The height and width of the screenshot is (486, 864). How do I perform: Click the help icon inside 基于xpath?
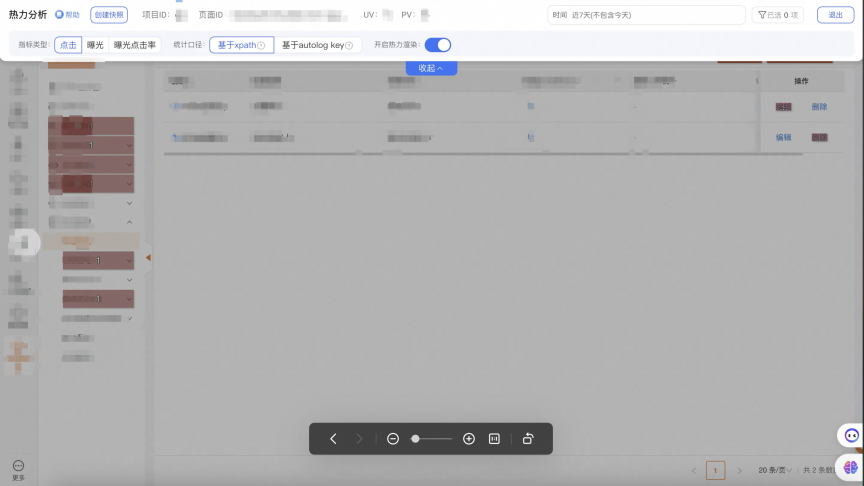[x=261, y=46]
